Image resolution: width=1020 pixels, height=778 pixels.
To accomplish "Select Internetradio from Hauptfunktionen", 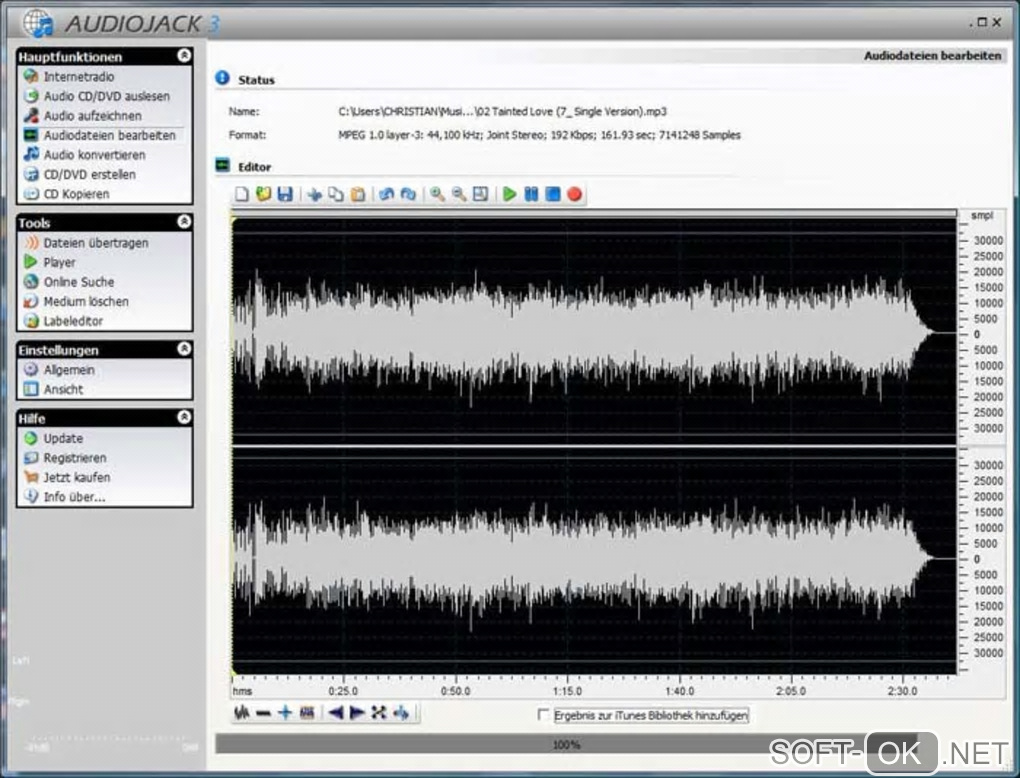I will click(79, 77).
